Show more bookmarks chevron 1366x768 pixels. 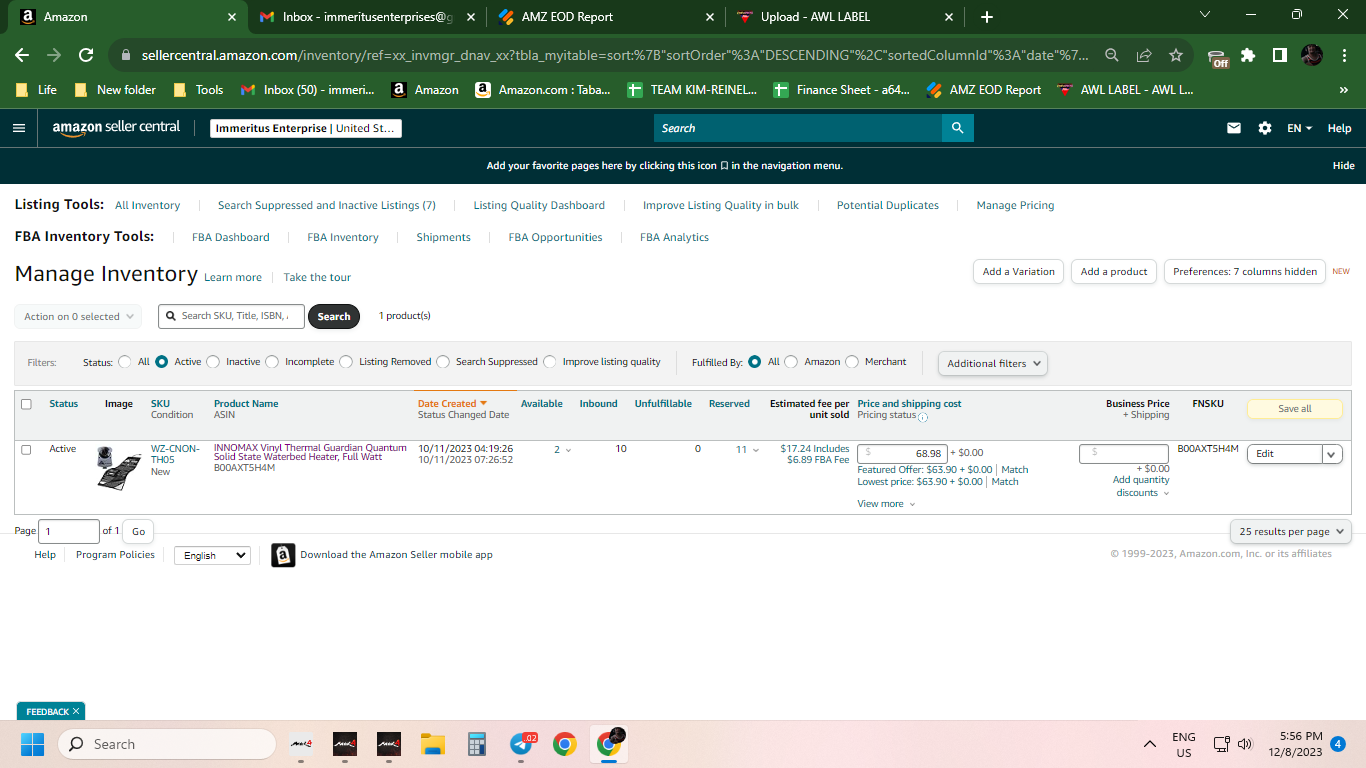1343,90
